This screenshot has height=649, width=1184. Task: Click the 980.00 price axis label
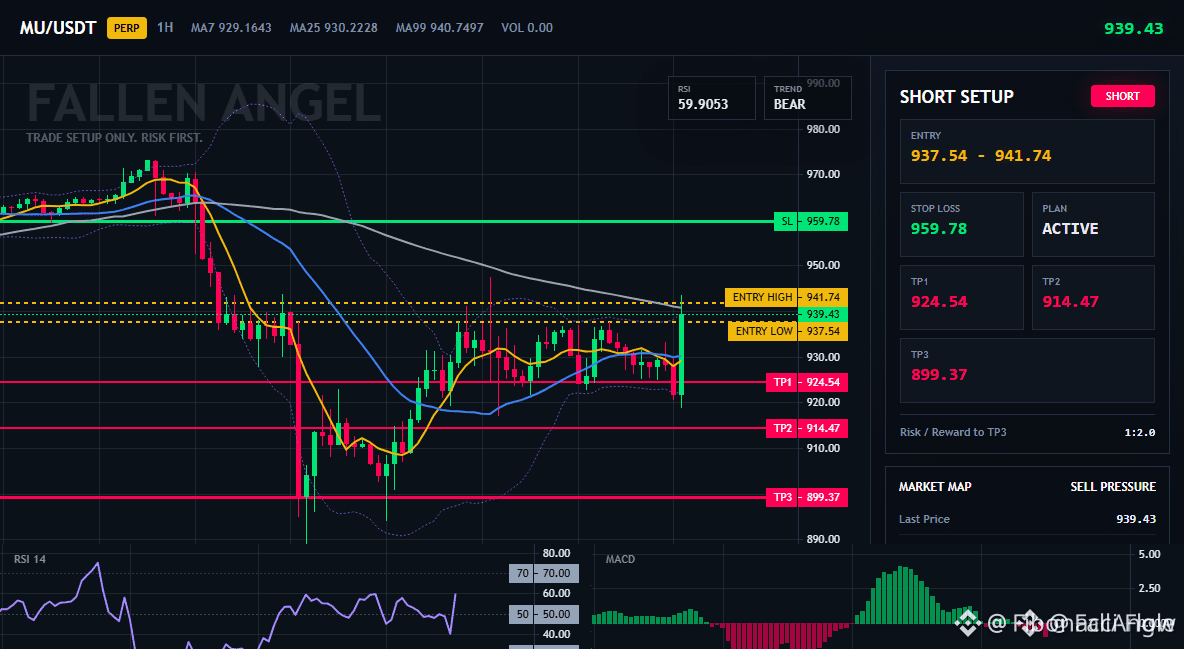(823, 129)
